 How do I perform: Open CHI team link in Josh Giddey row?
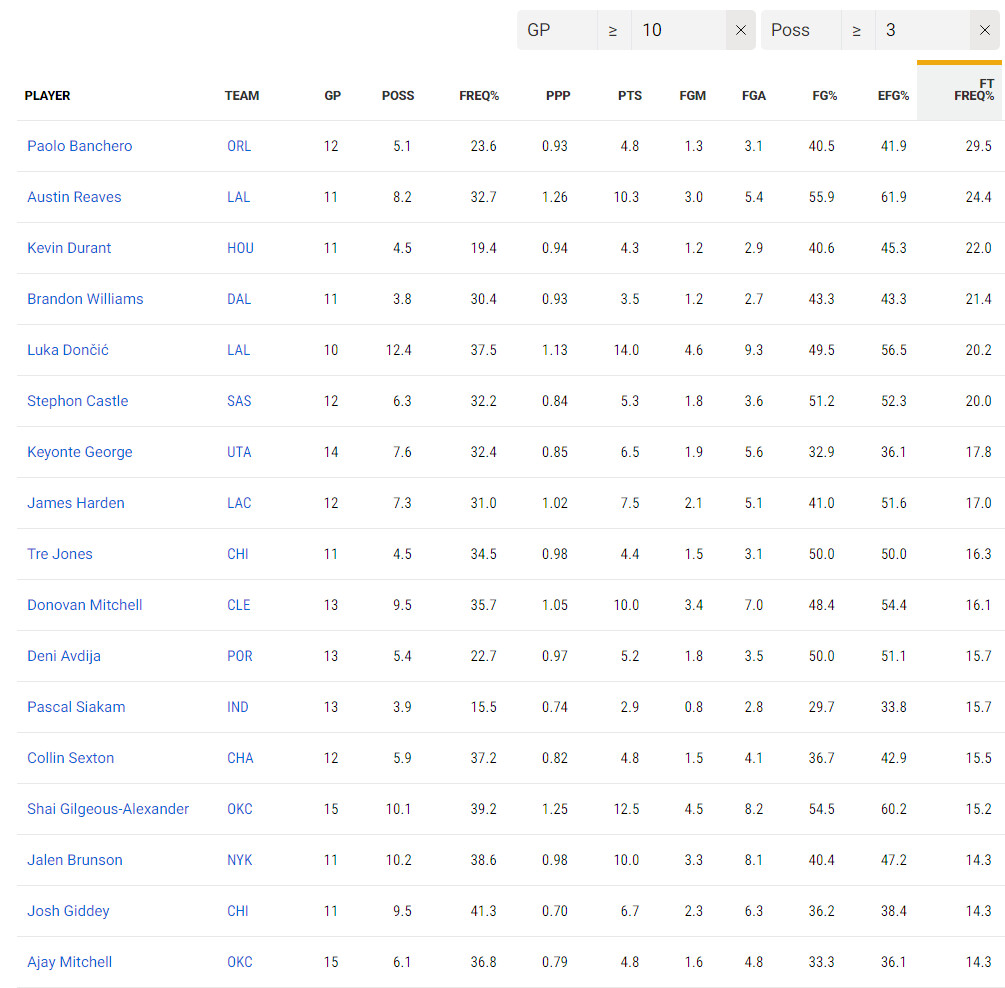click(238, 911)
